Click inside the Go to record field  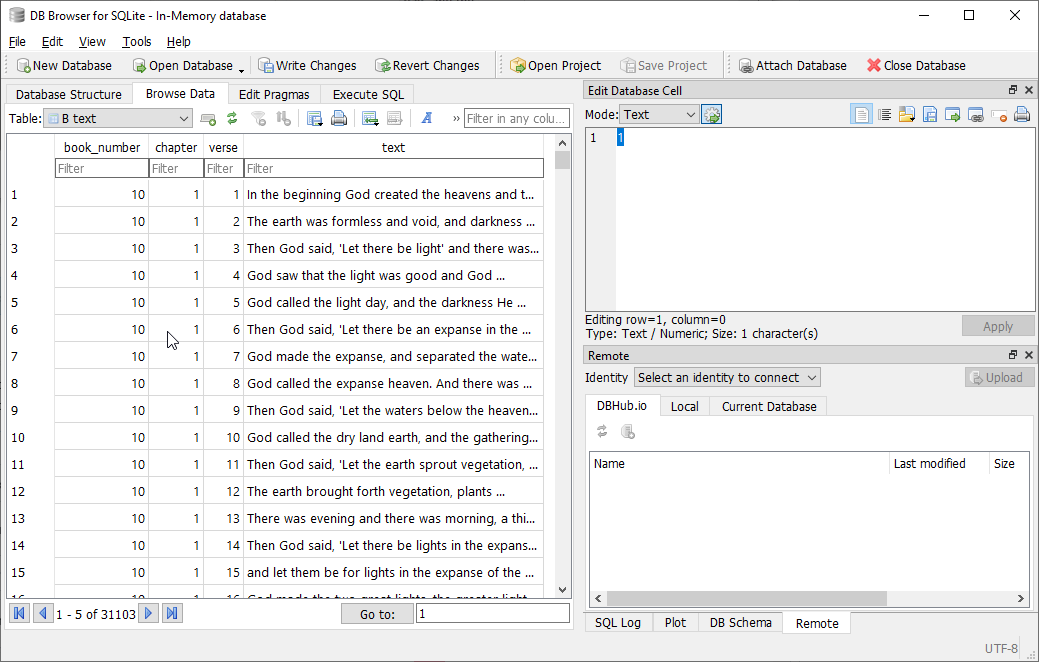(x=492, y=613)
